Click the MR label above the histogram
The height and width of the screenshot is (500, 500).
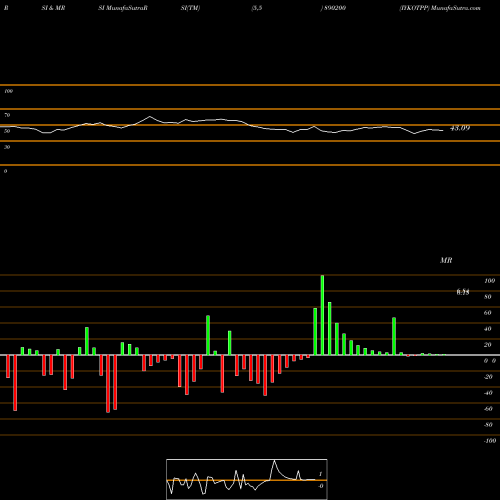[x=446, y=260]
